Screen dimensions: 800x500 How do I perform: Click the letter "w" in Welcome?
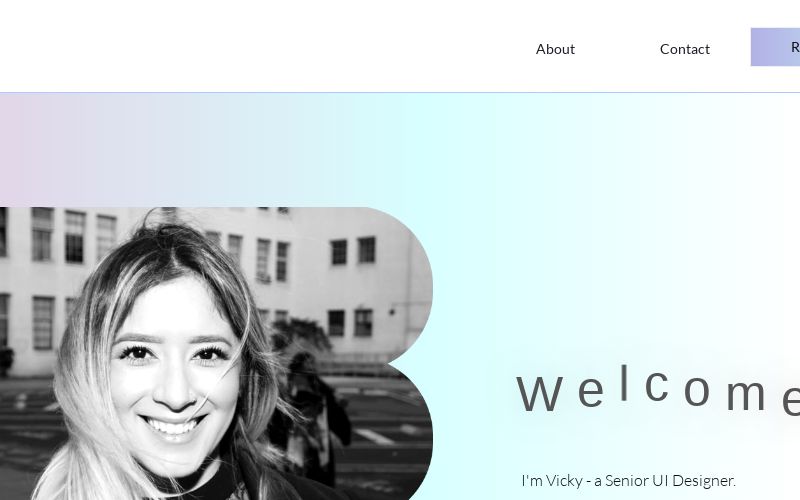pos(540,393)
